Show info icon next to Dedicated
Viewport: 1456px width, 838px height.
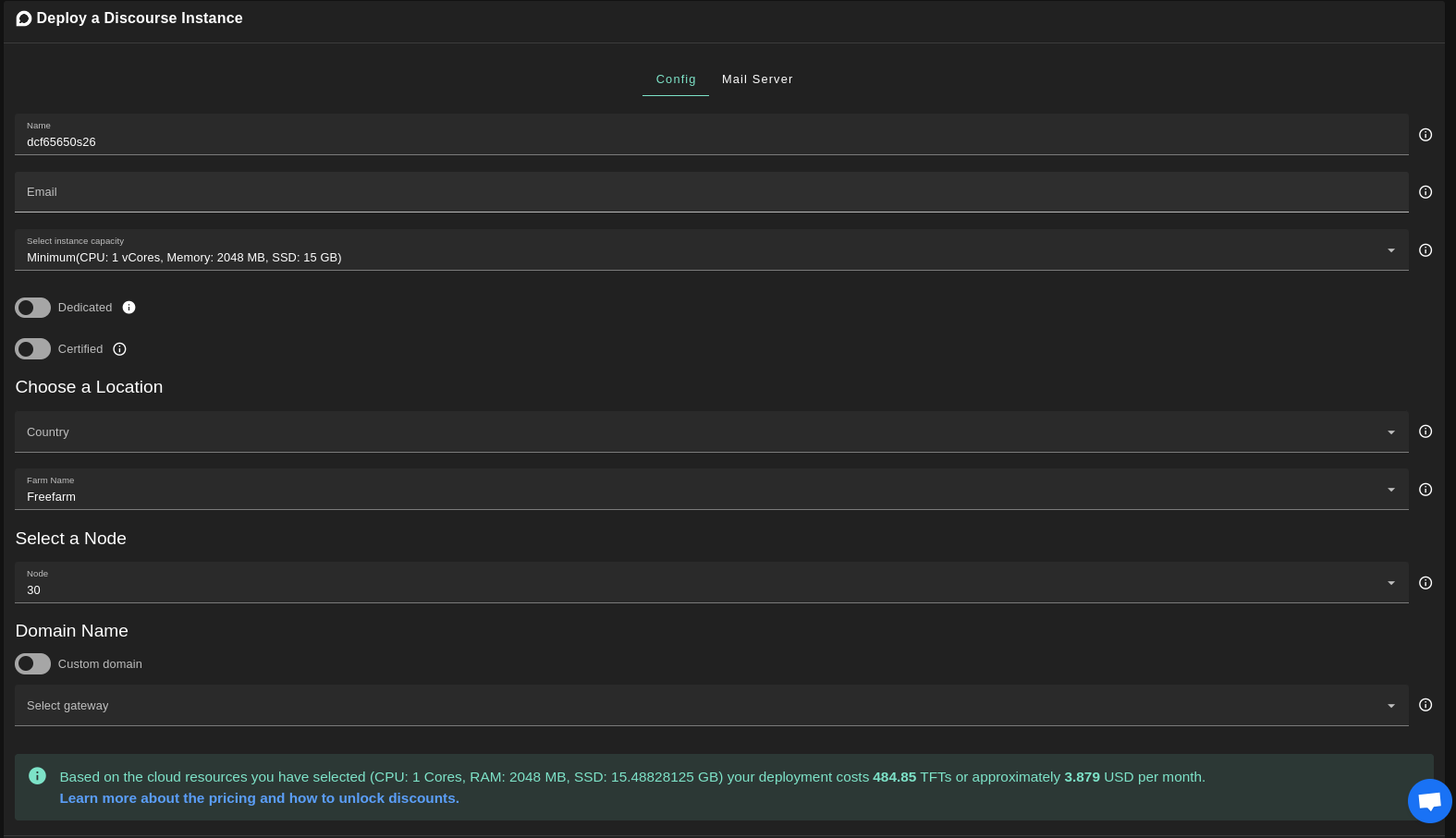(x=129, y=308)
